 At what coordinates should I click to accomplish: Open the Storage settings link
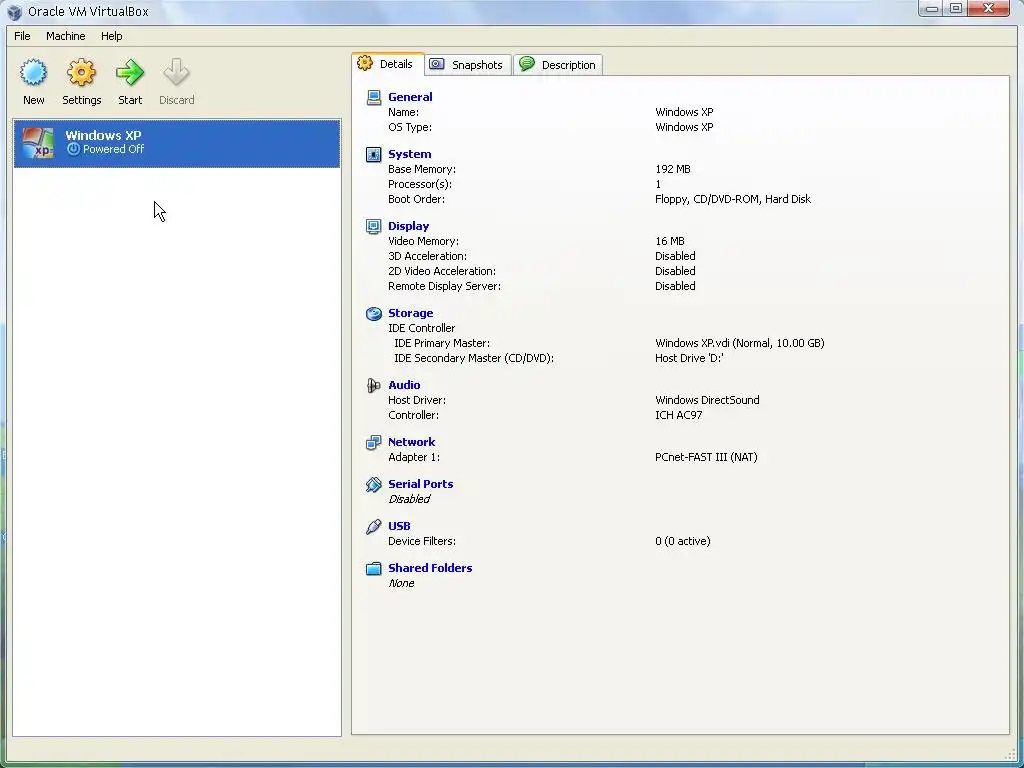(x=410, y=313)
